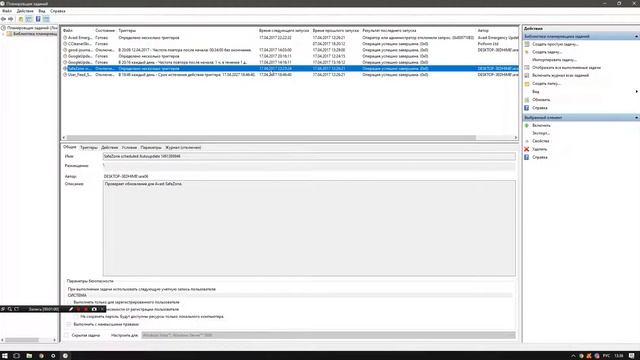Toggle Выполнить с наивысшими правами checkbox
The height and width of the screenshot is (360, 640).
69,324
